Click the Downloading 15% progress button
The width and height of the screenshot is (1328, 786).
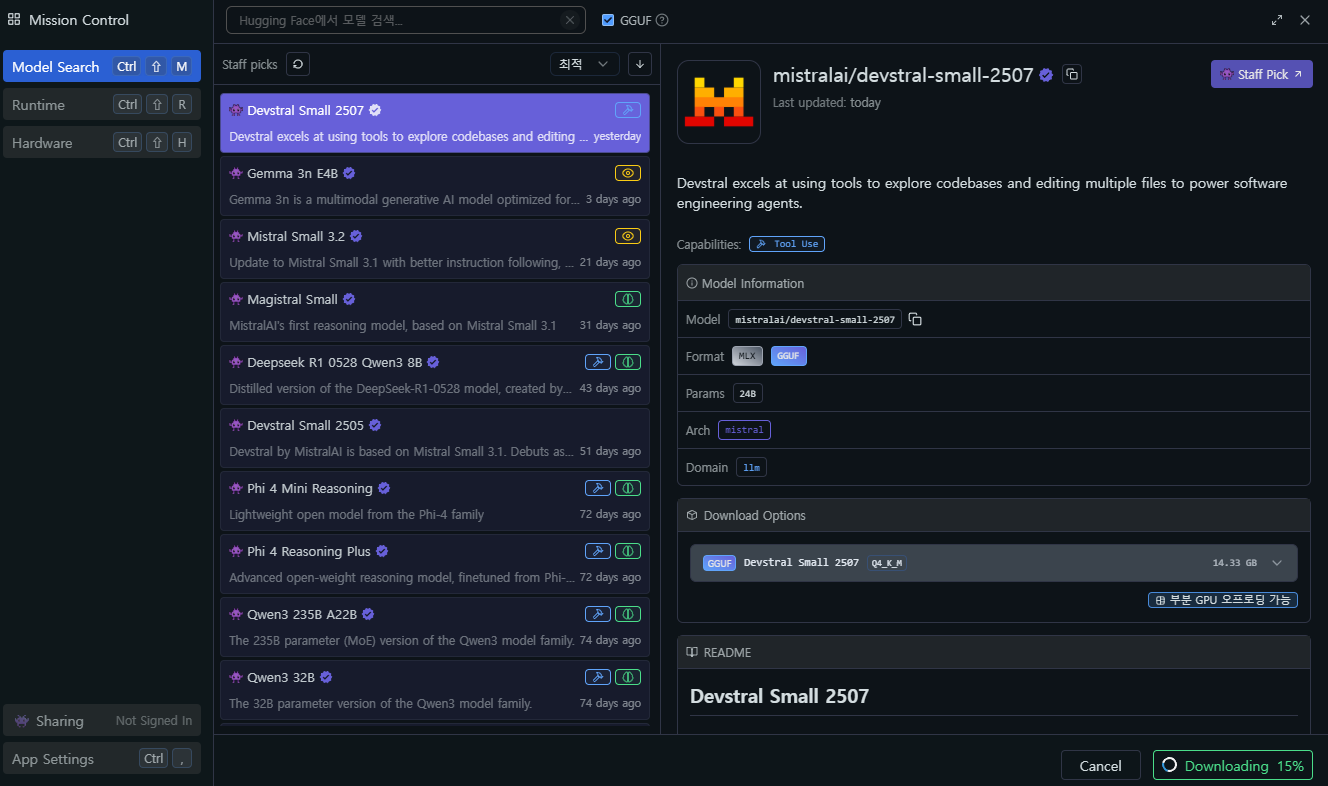1233,766
